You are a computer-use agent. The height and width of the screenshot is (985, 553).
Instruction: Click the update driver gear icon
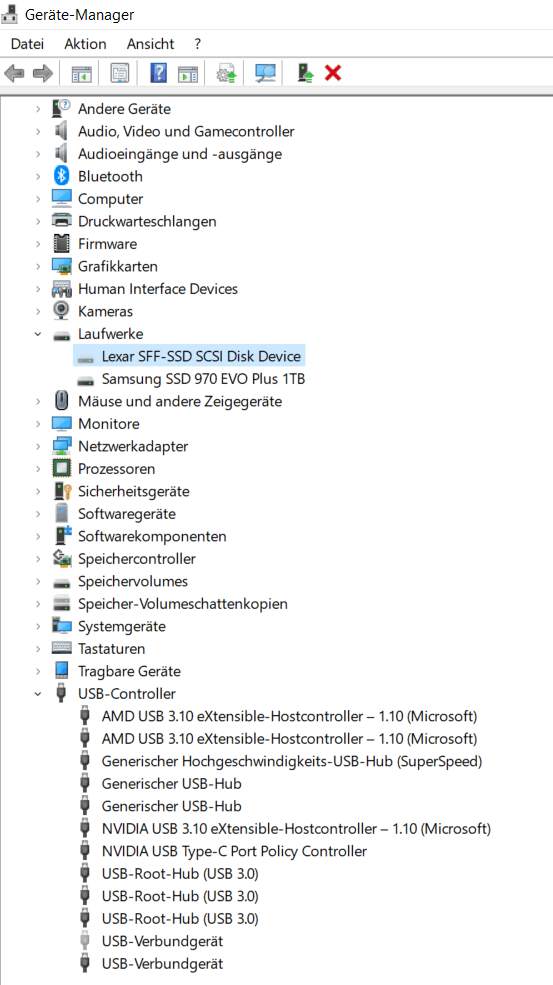tap(227, 74)
